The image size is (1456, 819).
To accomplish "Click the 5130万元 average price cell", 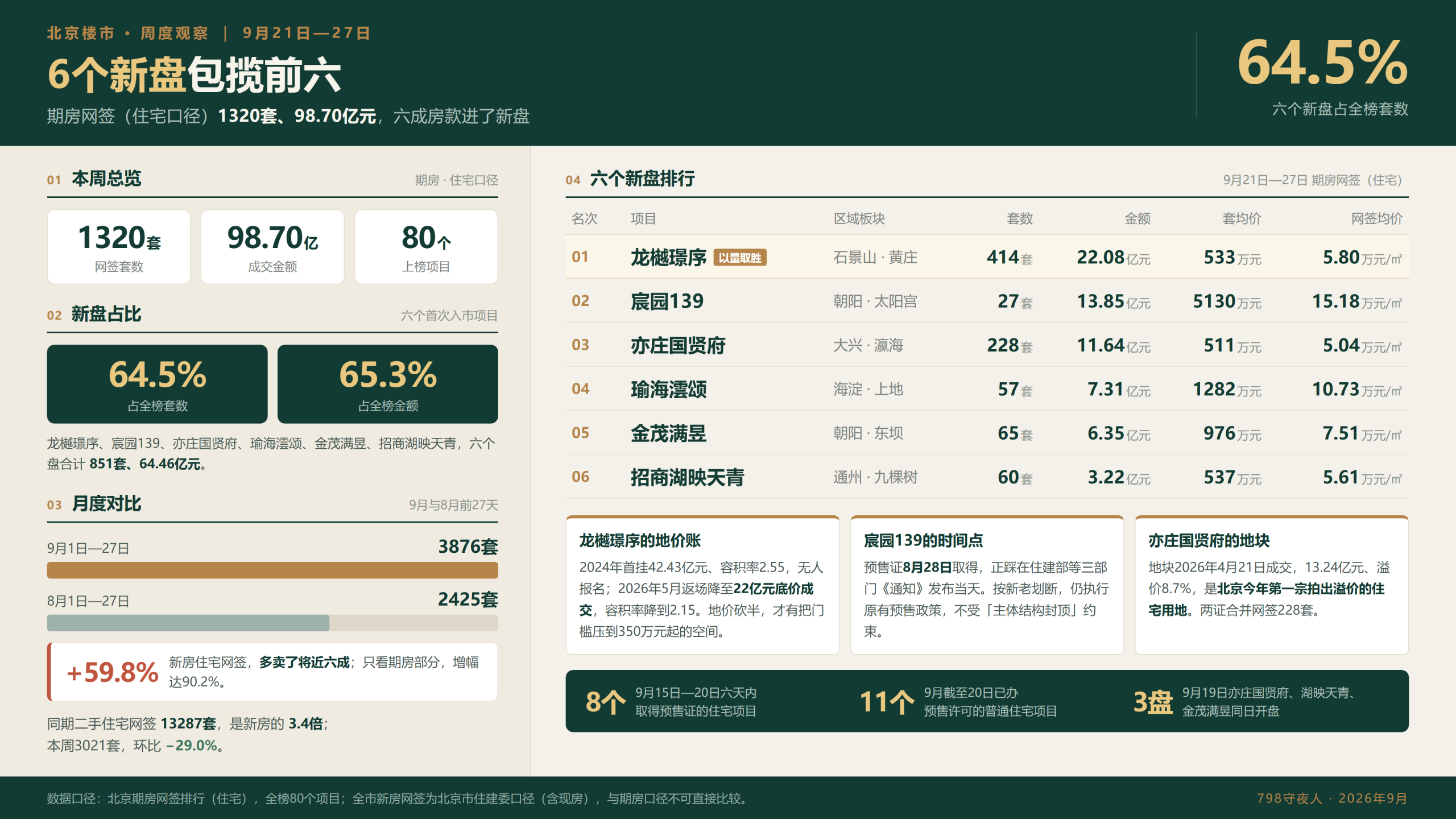I will 1227,301.
